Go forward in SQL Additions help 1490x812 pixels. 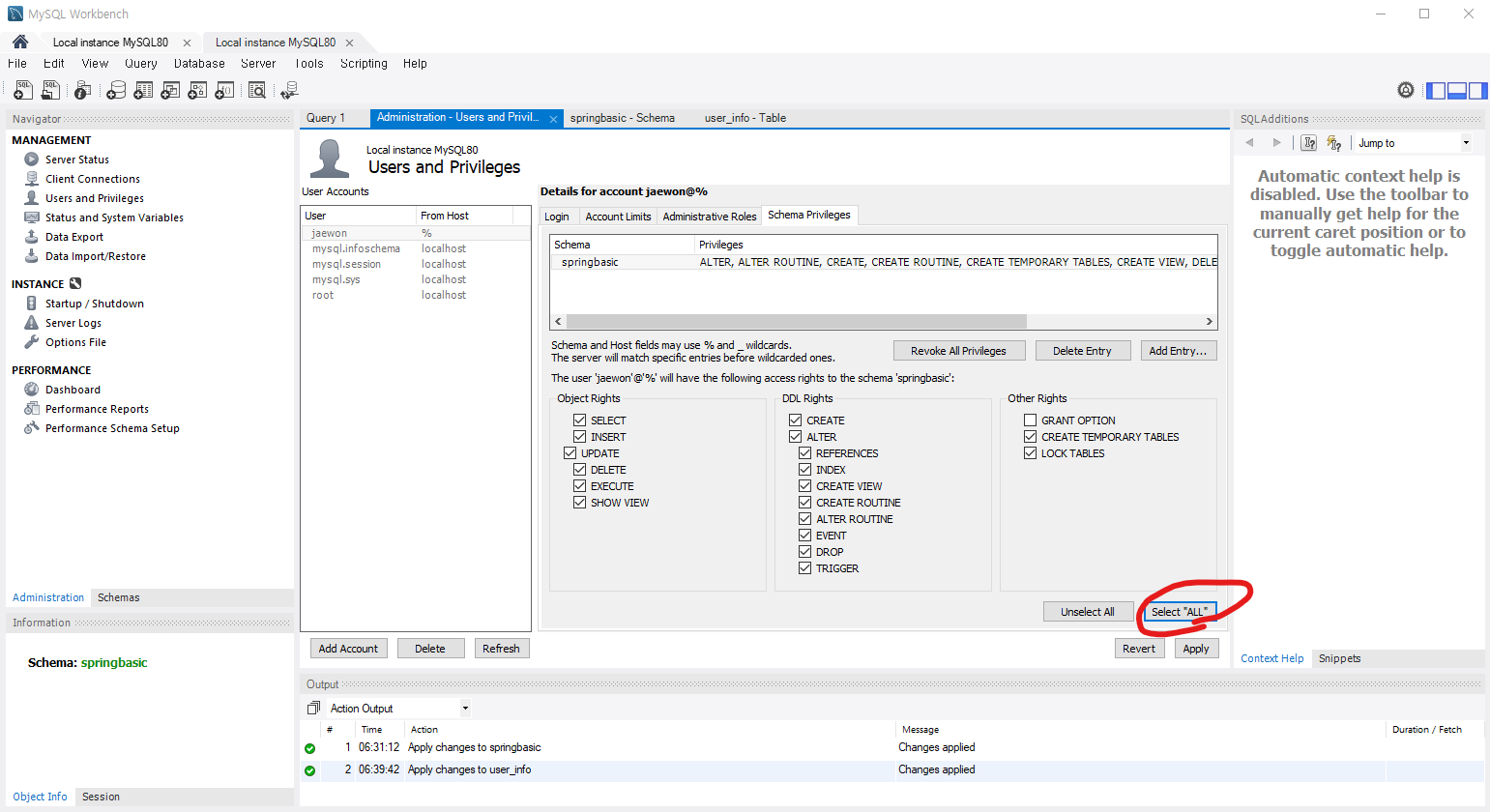pos(1276,143)
